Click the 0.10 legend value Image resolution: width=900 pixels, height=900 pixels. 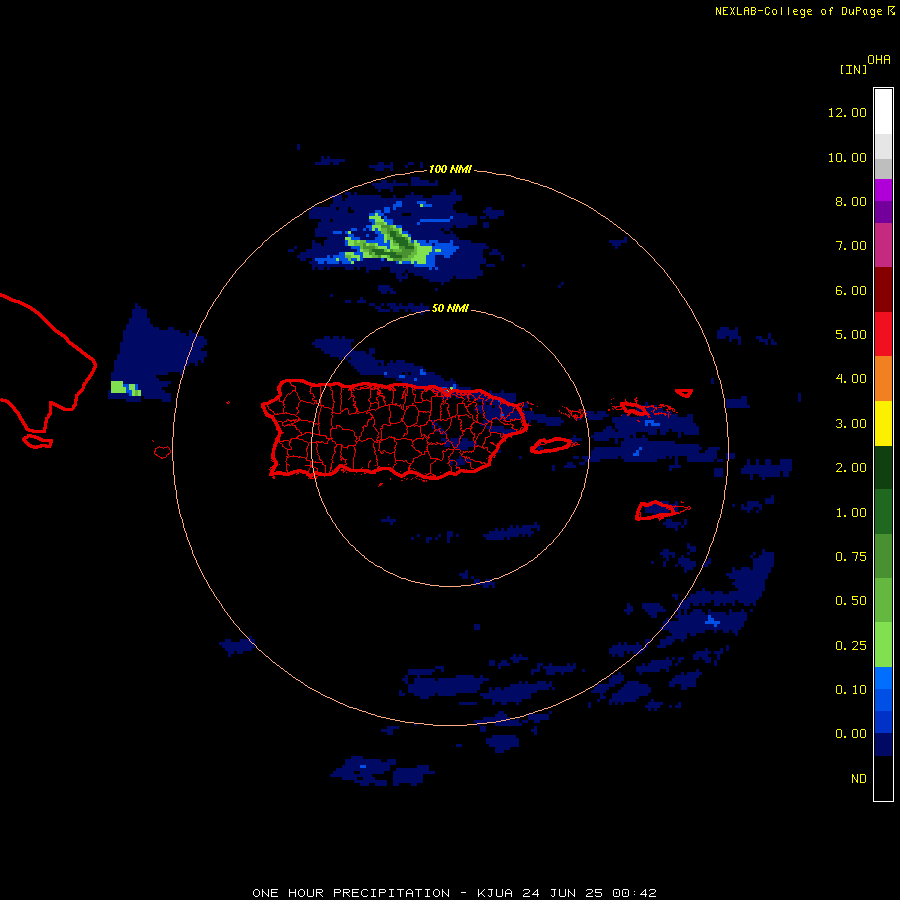pos(850,690)
